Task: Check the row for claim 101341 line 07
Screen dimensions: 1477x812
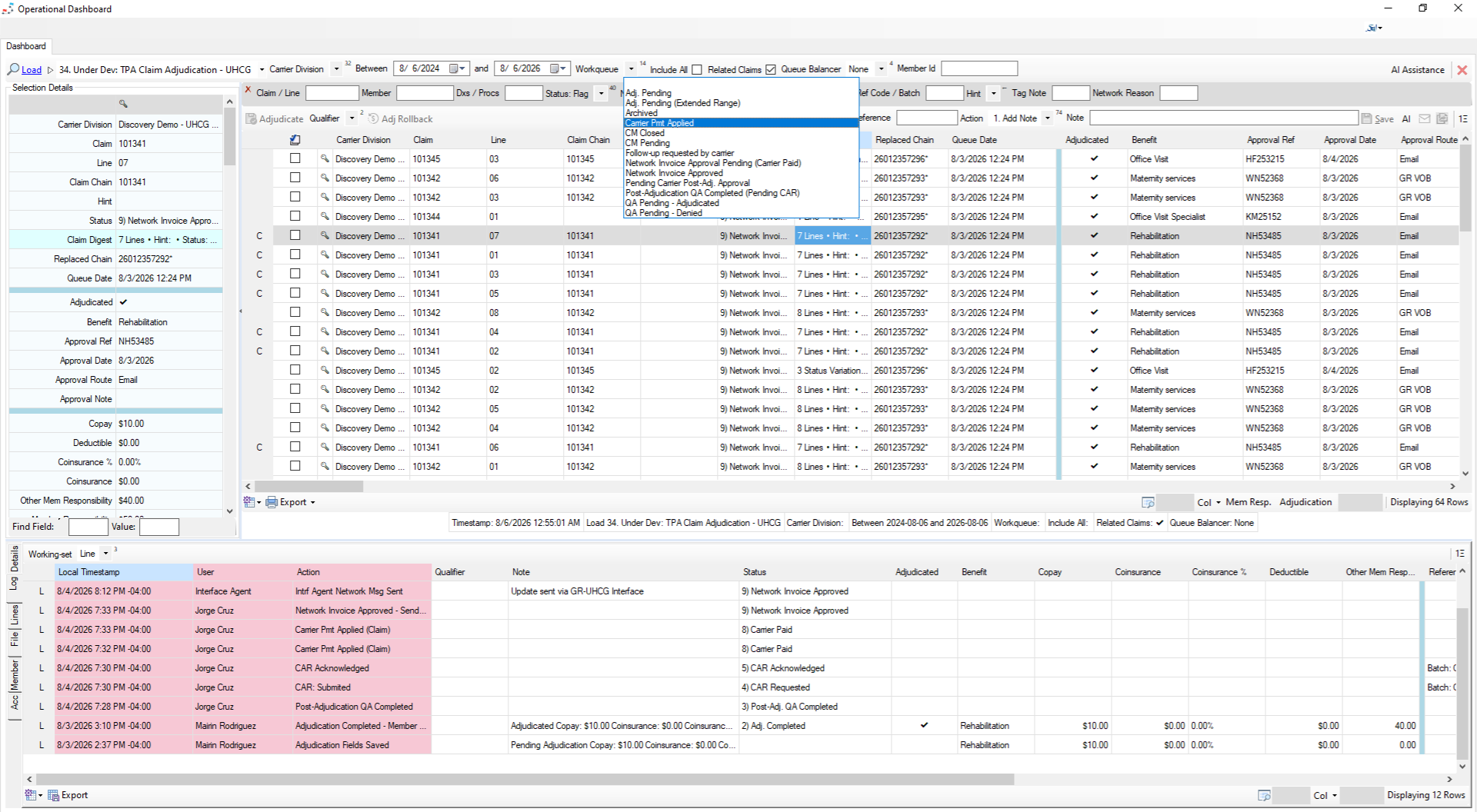Action: coord(295,235)
